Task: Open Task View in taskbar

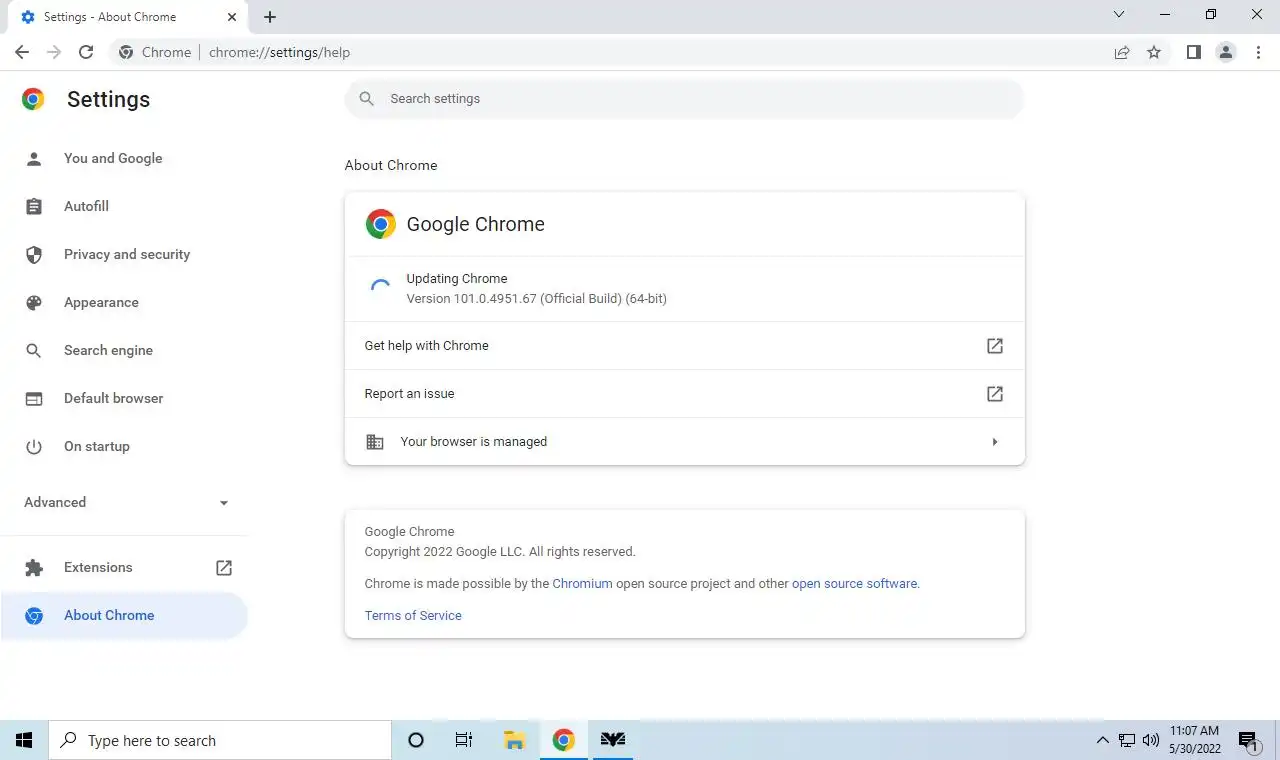Action: tap(464, 740)
